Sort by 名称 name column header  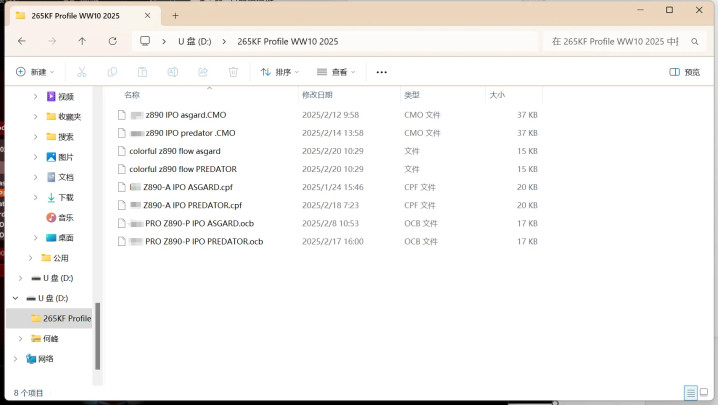132,95
